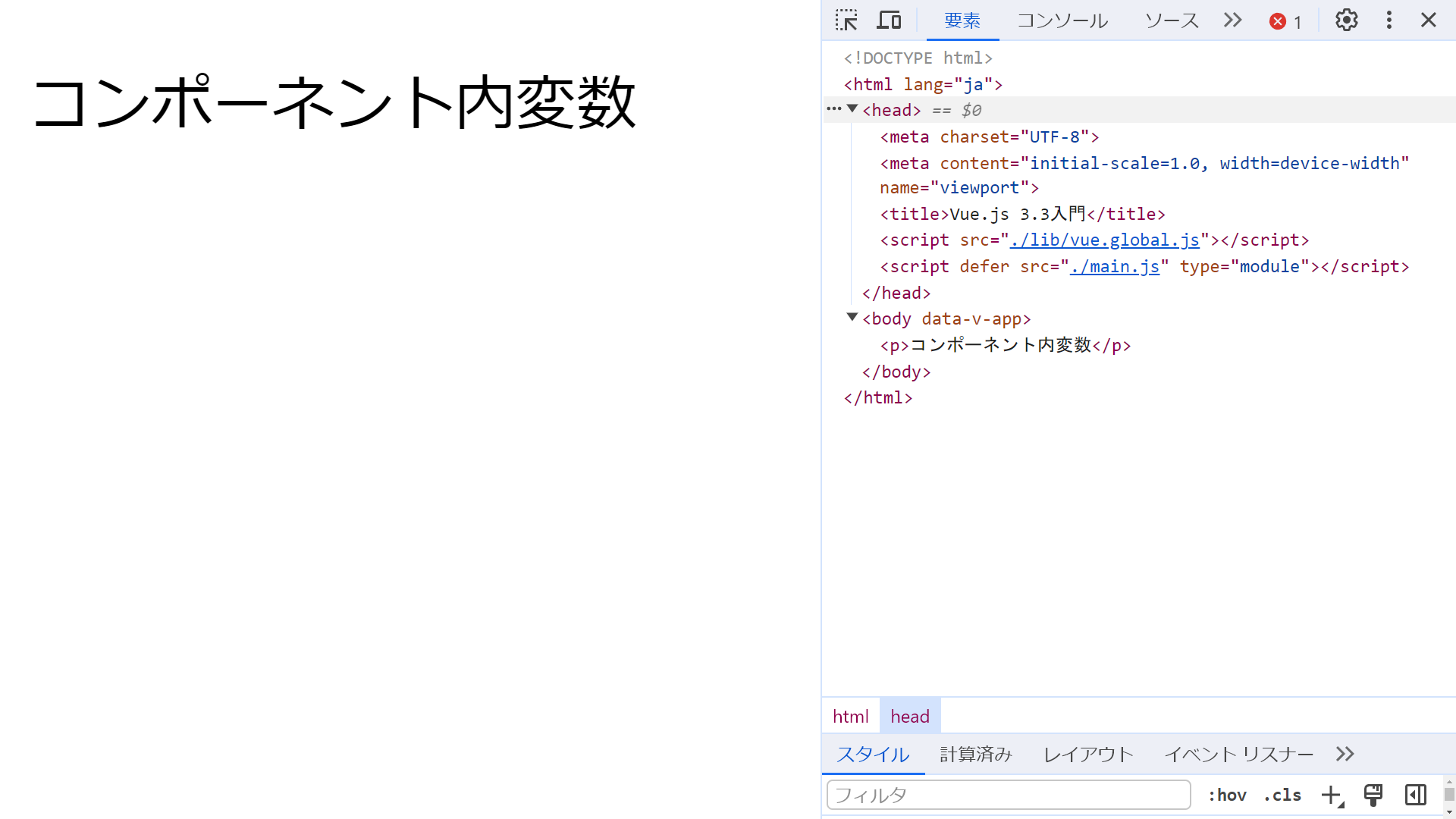Image resolution: width=1456 pixels, height=819 pixels.
Task: Click the フィルタ styles filter field
Action: click(x=1009, y=795)
